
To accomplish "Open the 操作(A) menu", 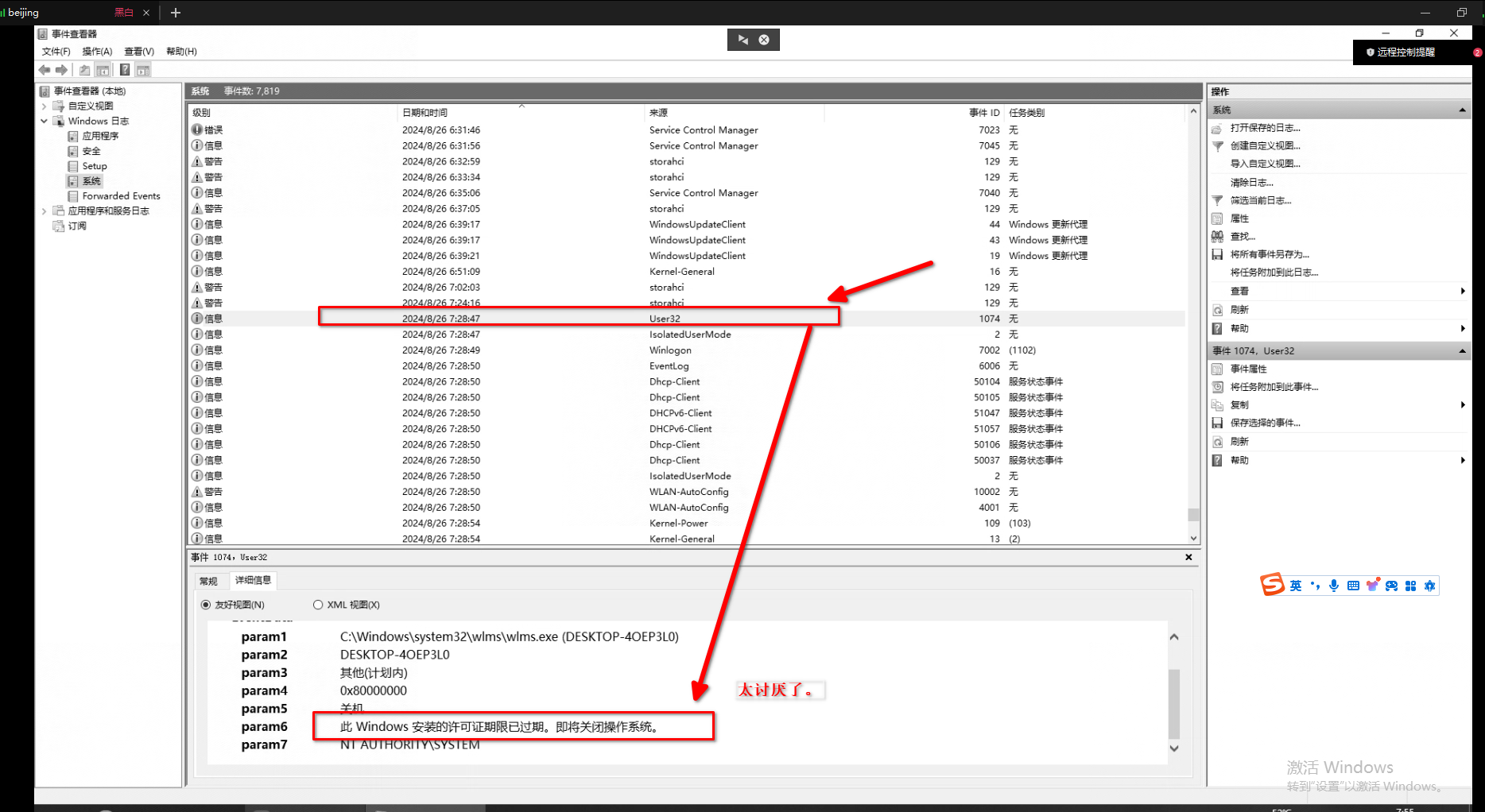I will (97, 51).
